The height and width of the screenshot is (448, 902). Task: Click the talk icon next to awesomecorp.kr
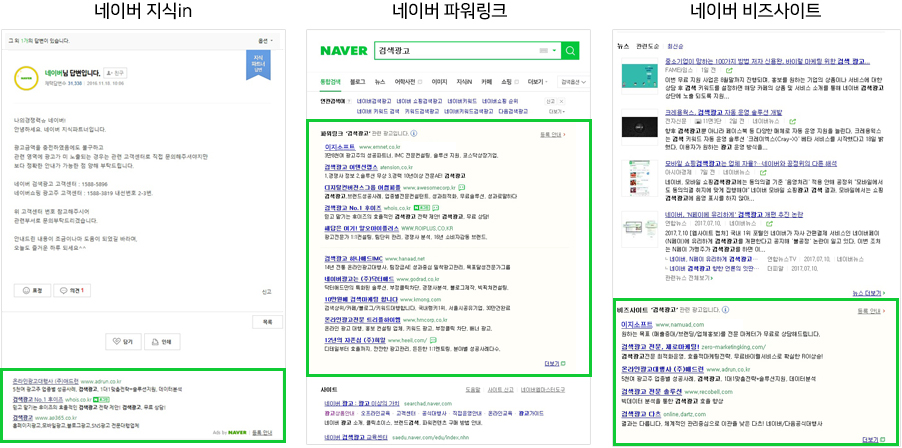click(x=462, y=187)
